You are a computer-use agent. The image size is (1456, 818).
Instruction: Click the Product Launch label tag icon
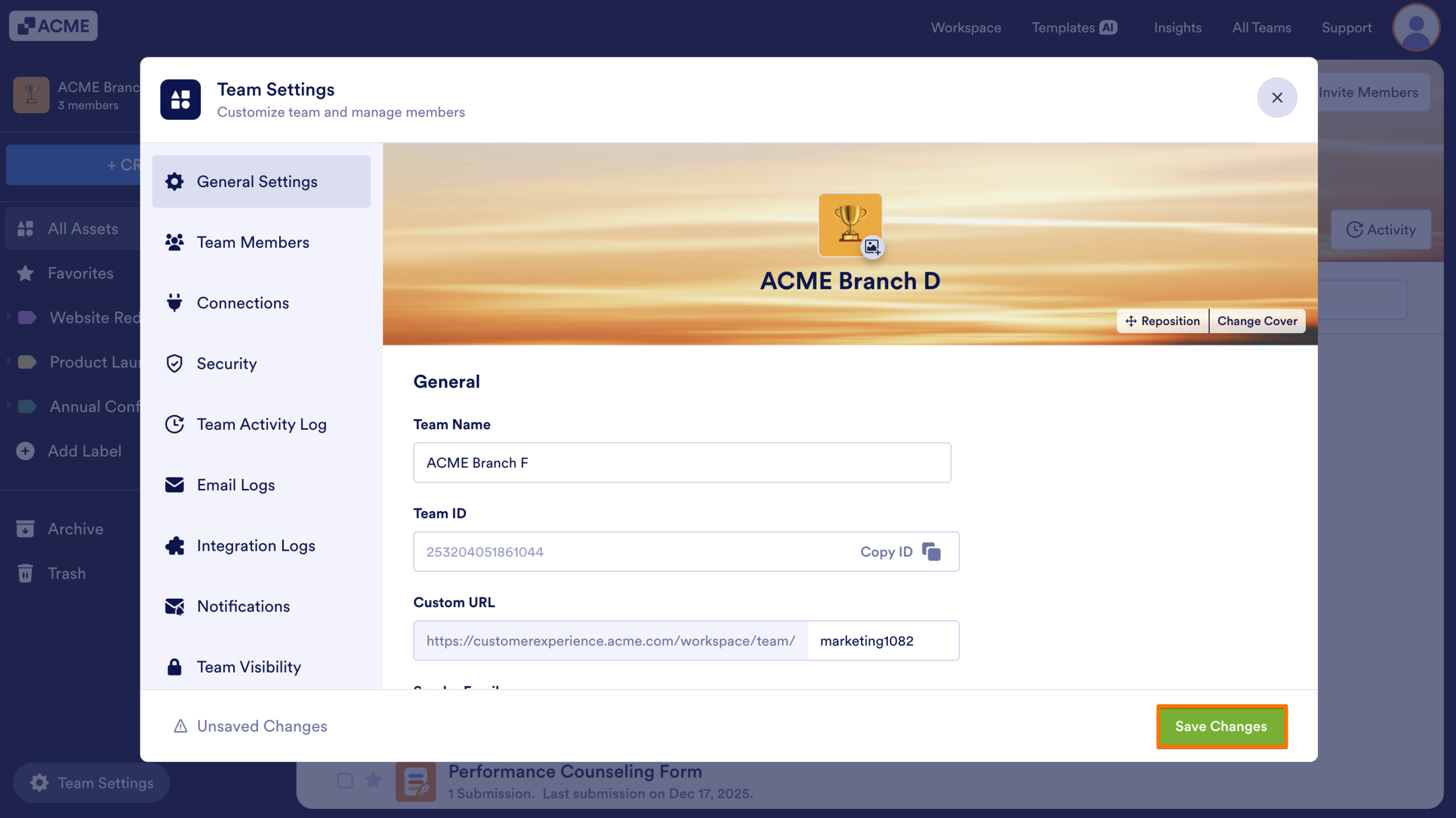(27, 362)
